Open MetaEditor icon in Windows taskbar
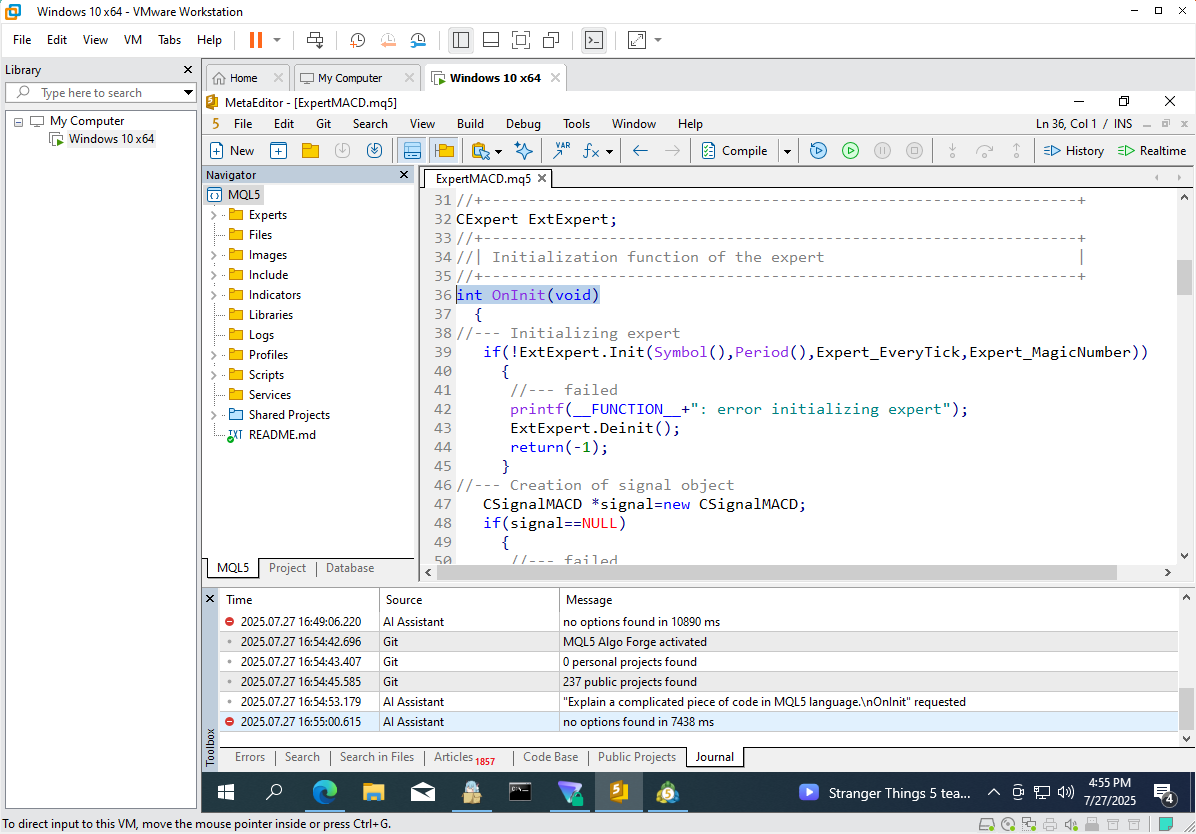The image size is (1196, 834). [x=618, y=793]
